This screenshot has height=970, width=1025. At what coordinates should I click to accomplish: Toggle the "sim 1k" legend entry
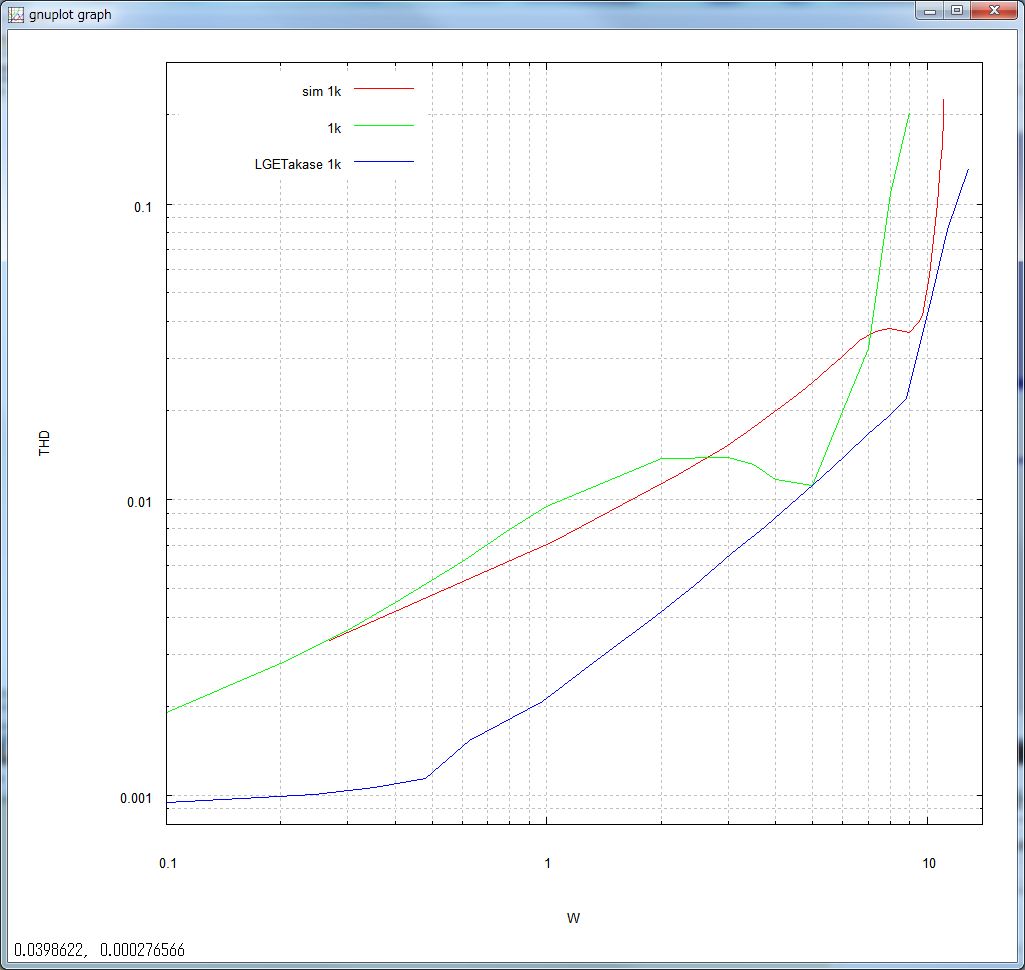tap(321, 92)
